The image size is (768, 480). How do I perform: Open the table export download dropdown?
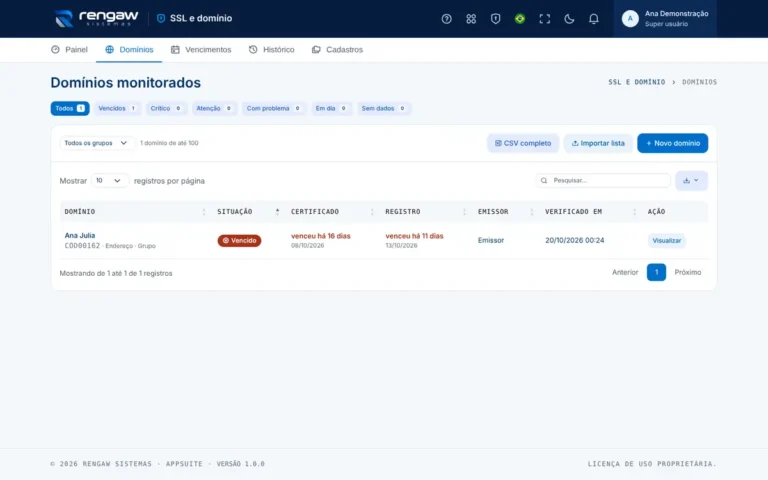691,181
